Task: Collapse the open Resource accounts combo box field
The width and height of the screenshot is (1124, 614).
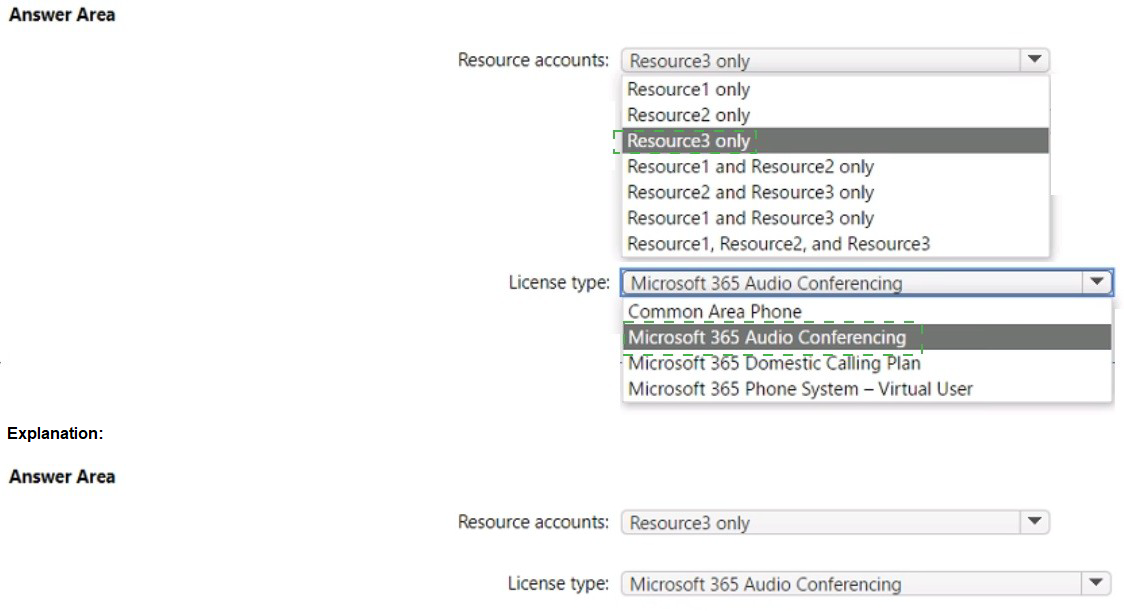Action: coord(820,61)
